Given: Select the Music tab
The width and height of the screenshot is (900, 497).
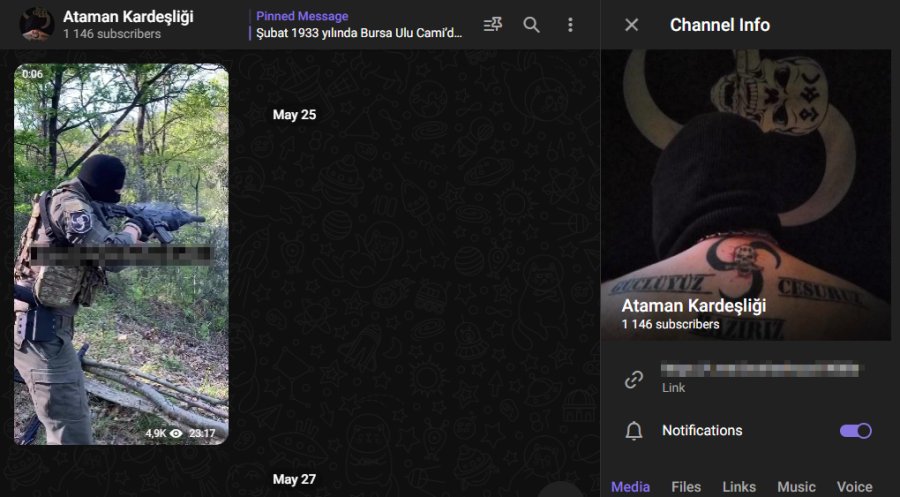Looking at the screenshot, I should 796,487.
